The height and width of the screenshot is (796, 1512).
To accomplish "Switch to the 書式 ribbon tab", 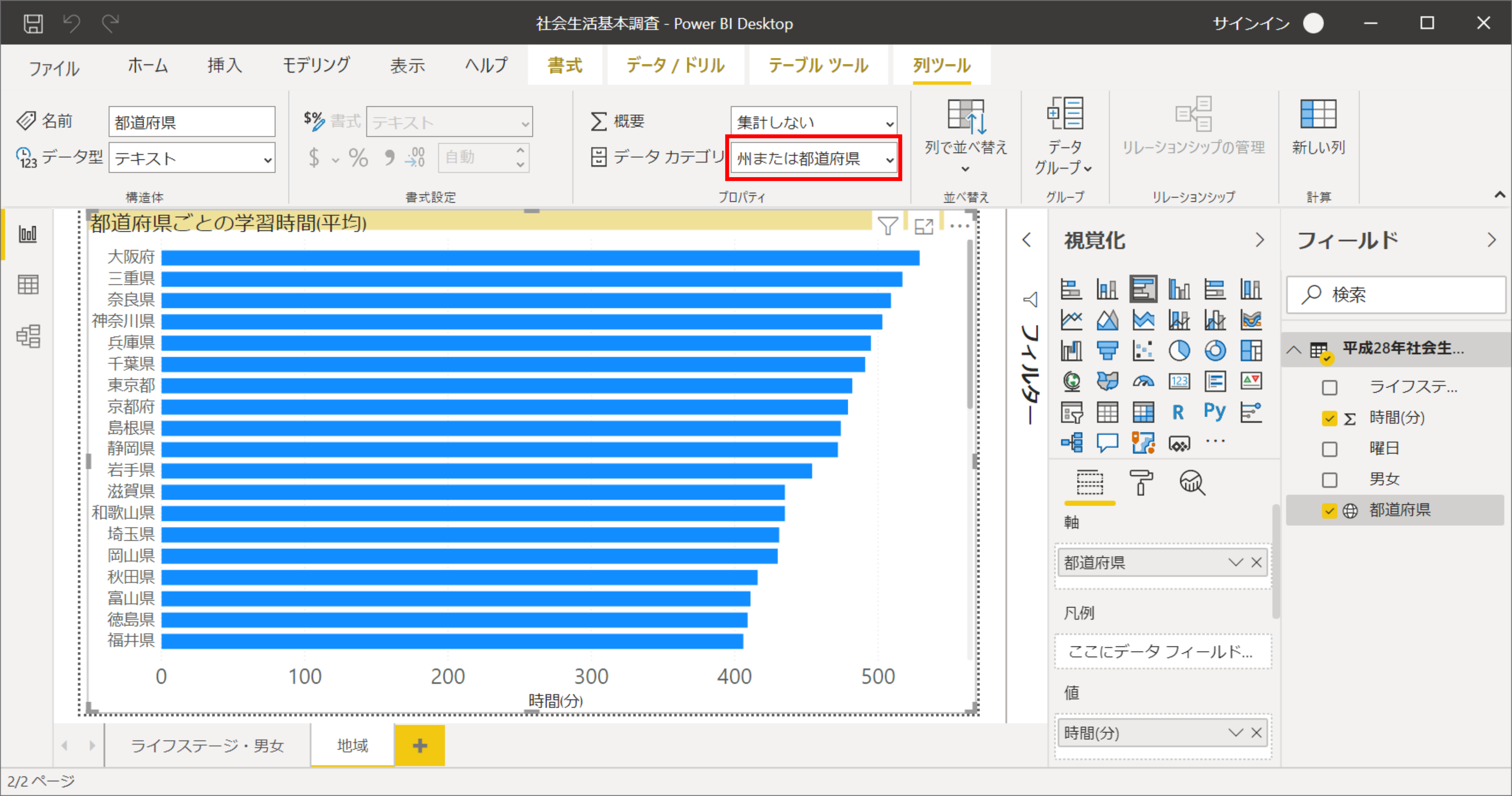I will (x=565, y=65).
